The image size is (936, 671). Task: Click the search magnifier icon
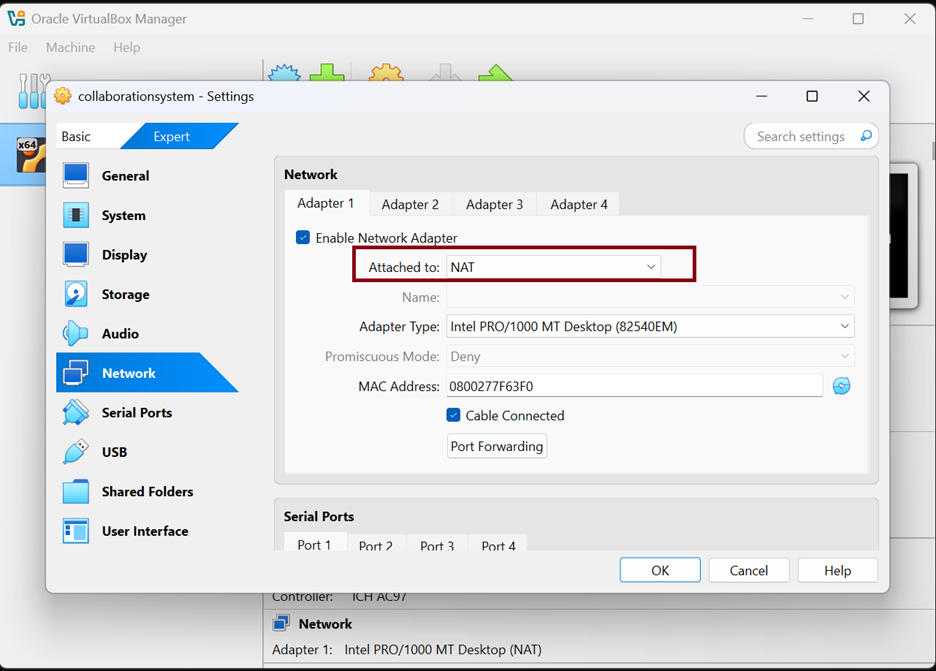[866, 136]
